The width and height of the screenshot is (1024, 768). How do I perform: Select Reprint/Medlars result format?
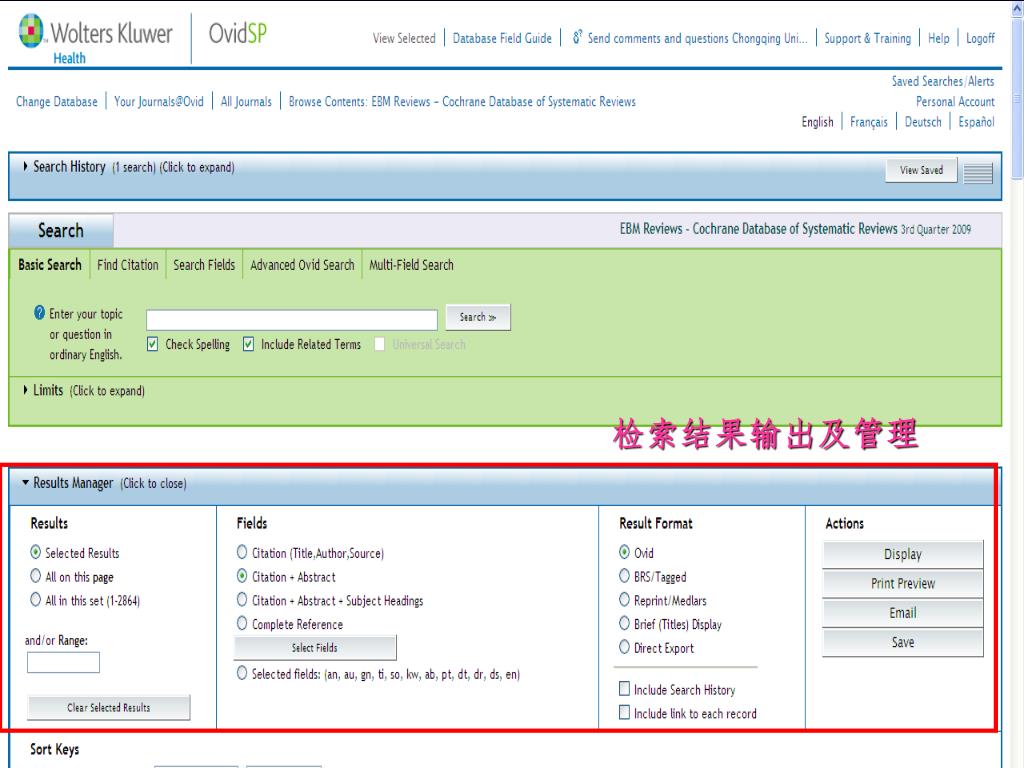[624, 600]
